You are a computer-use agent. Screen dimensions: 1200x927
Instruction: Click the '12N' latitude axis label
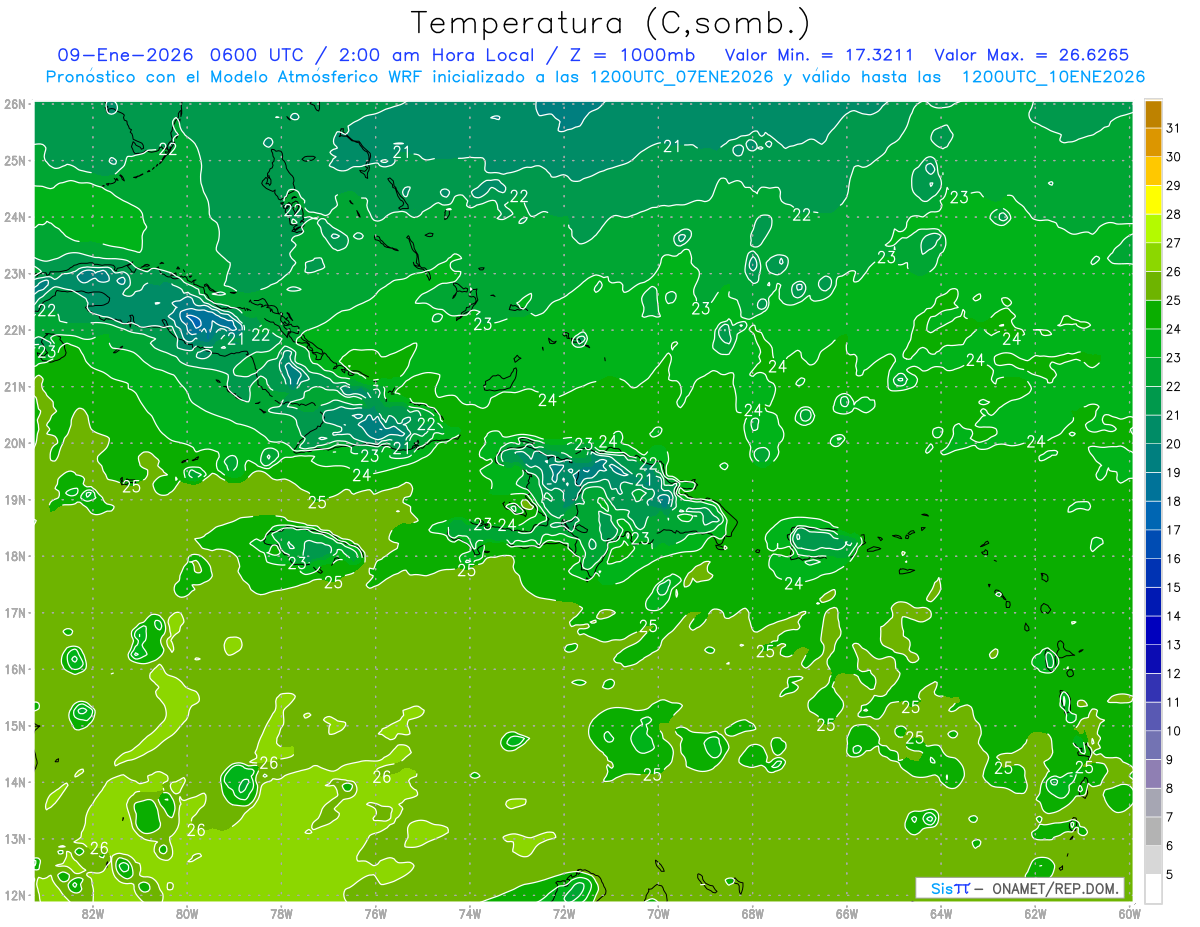[x=15, y=895]
